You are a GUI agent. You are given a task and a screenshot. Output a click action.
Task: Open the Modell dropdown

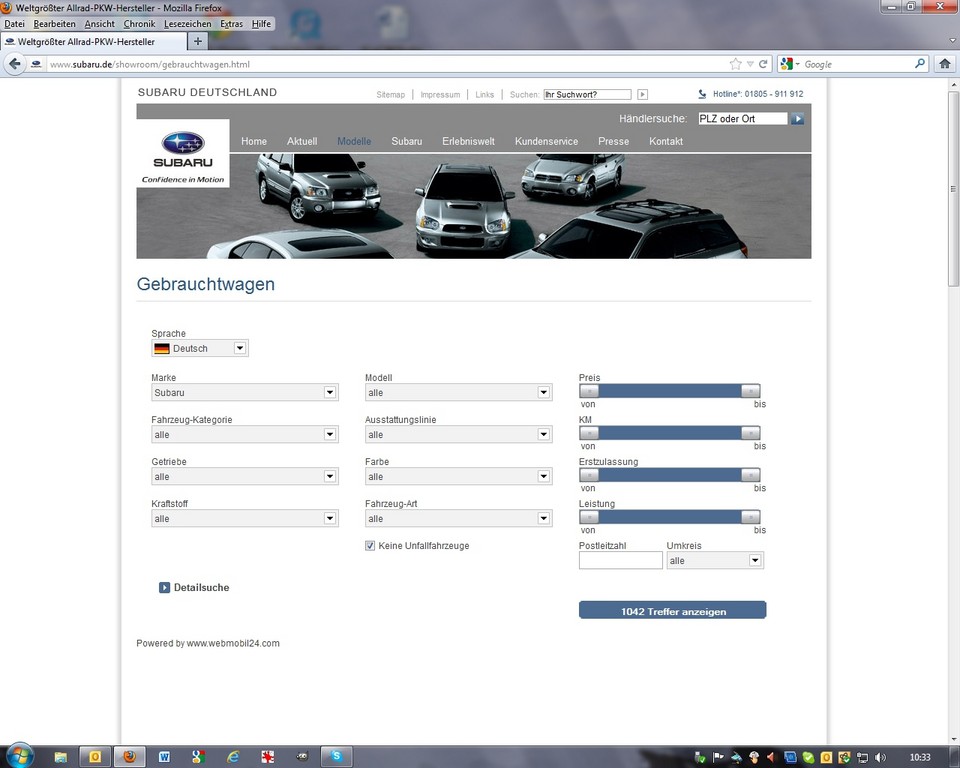pos(459,393)
